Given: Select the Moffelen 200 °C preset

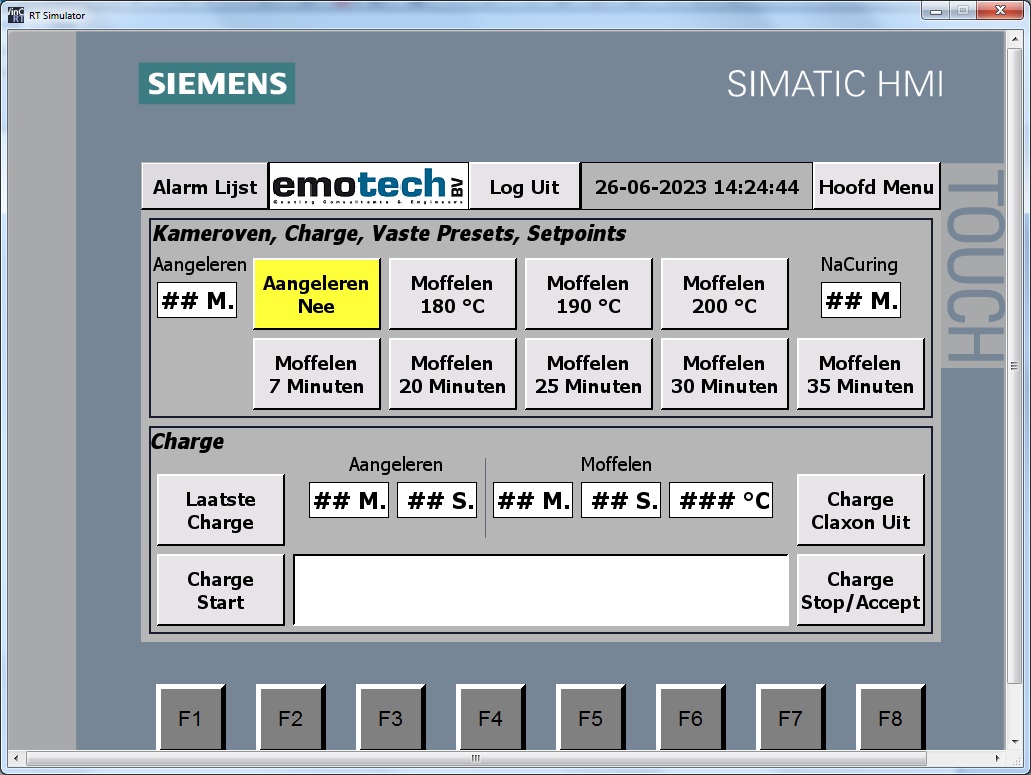Looking at the screenshot, I should (724, 294).
